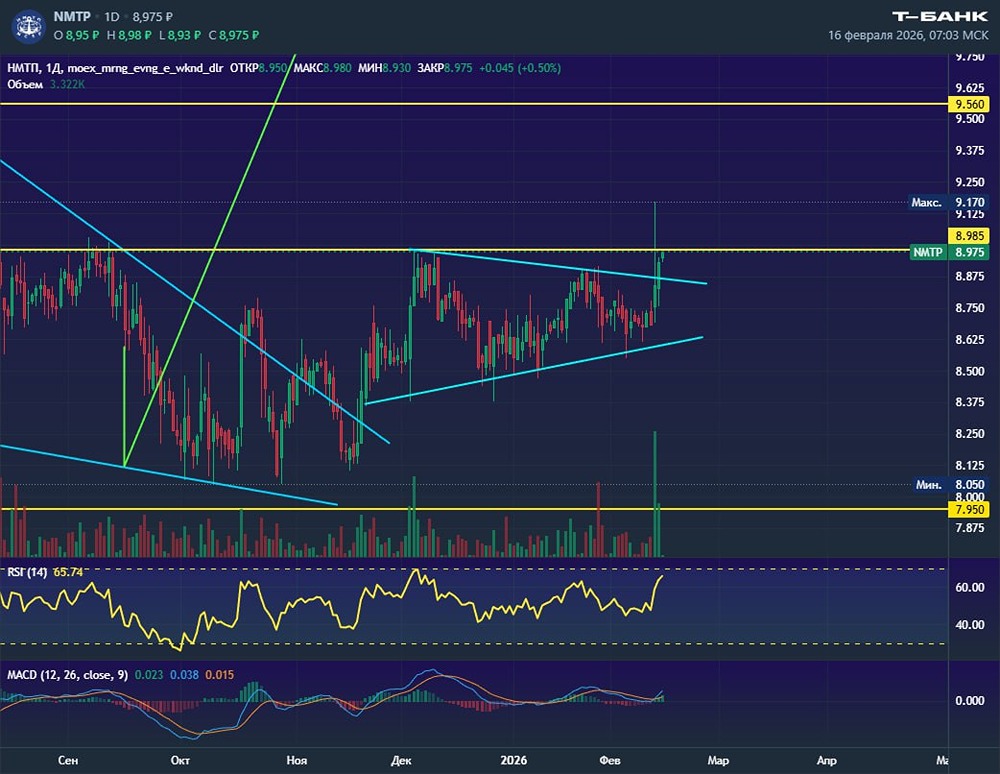1000x774 pixels.
Task: Click the MACD value 0.015
Action: [x=219, y=675]
